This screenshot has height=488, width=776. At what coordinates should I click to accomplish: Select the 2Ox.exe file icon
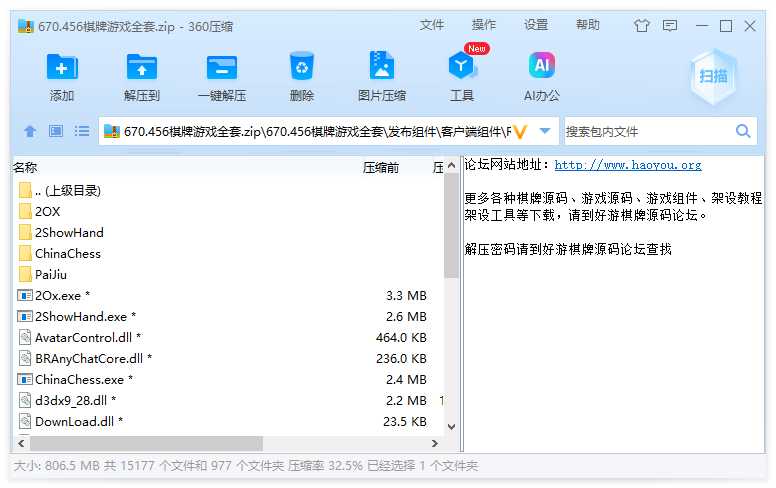point(25,295)
